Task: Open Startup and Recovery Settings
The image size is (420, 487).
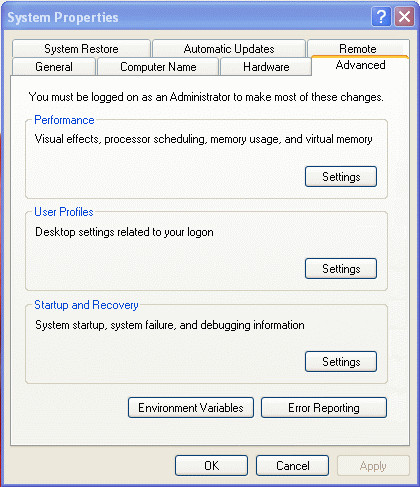Action: [341, 362]
